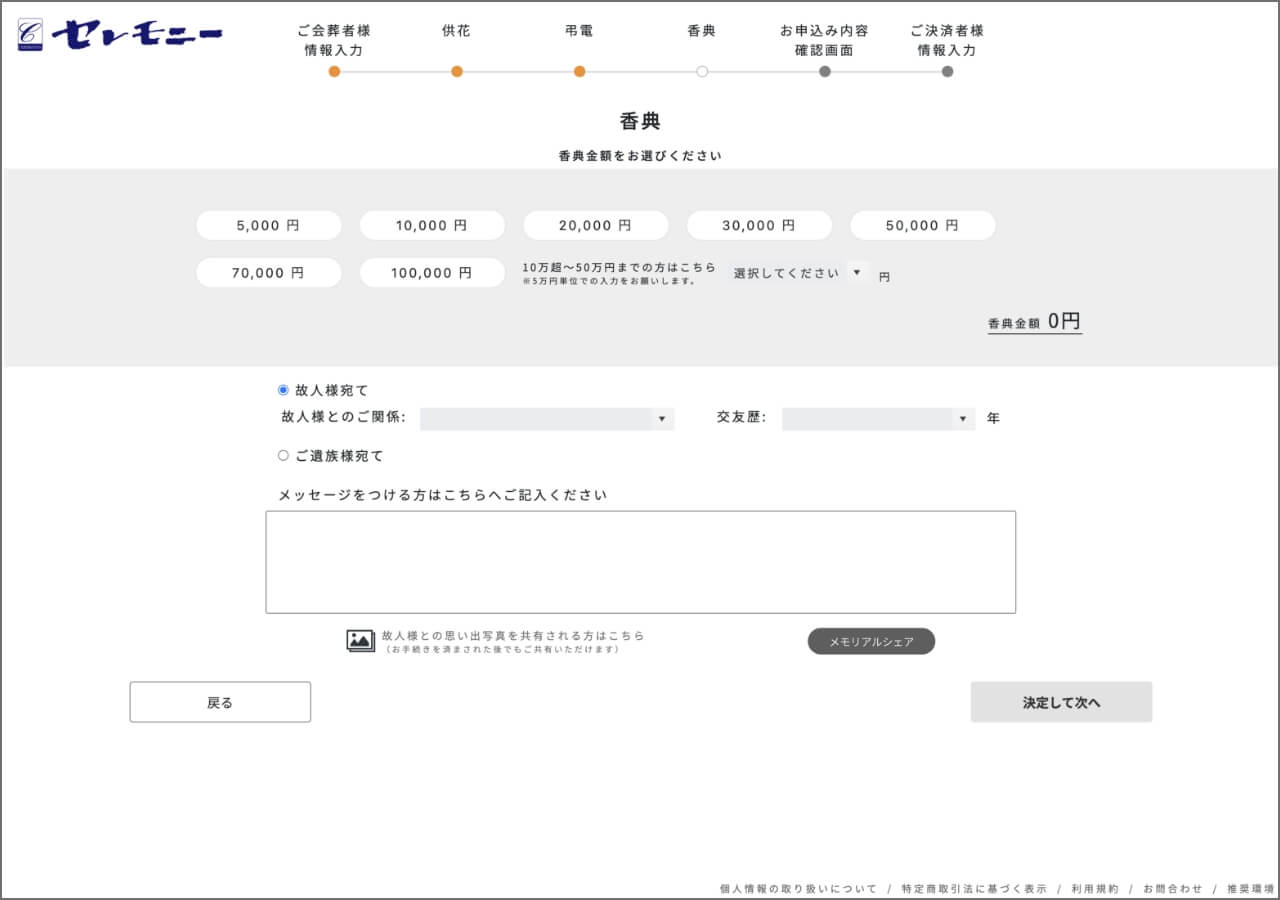1280x900 pixels.
Task: Click the セレモニー logo
Action: 120,35
